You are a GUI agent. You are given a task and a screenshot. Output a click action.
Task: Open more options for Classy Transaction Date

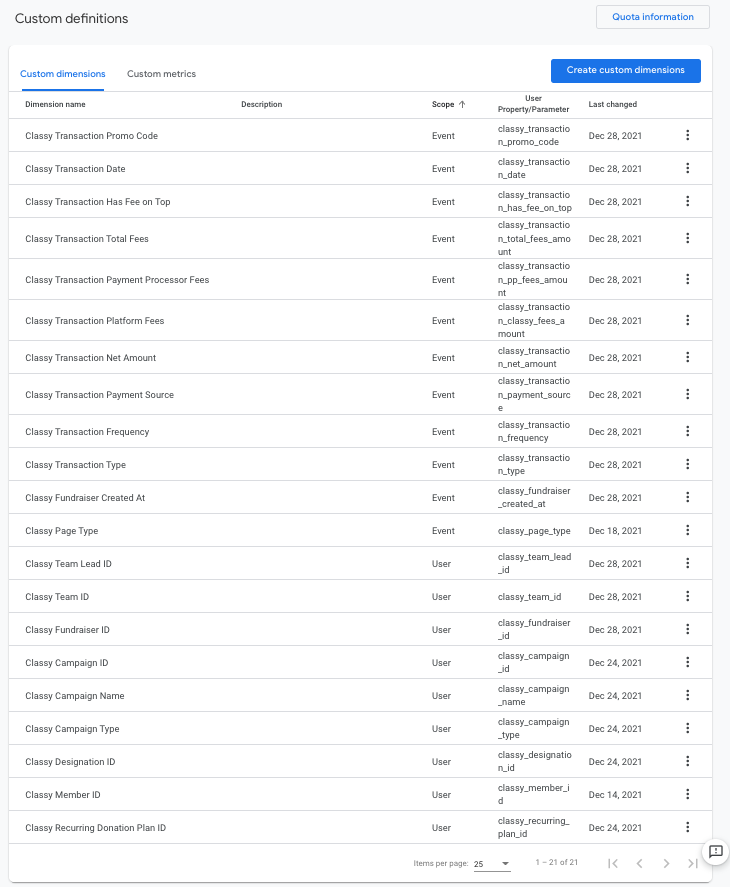688,168
